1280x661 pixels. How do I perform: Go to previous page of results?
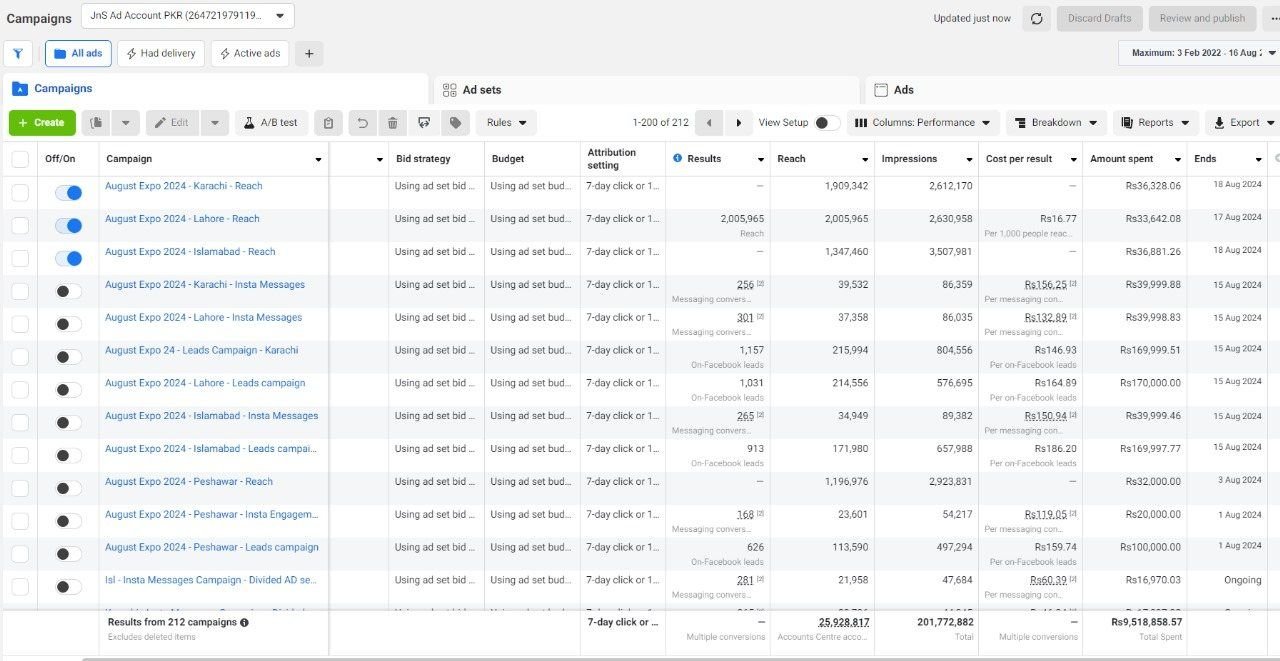708,123
